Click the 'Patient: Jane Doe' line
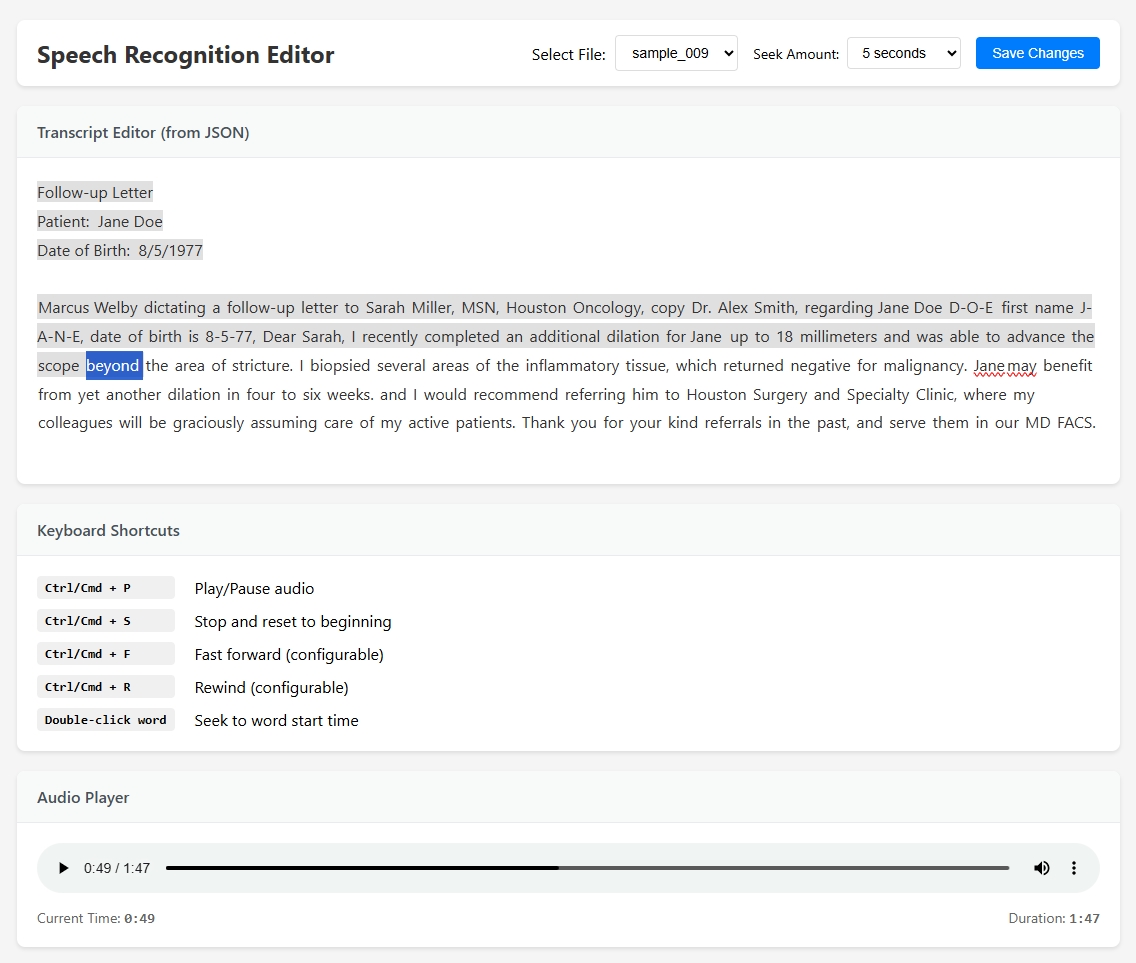This screenshot has height=963, width=1136. pyautogui.click(x=100, y=222)
